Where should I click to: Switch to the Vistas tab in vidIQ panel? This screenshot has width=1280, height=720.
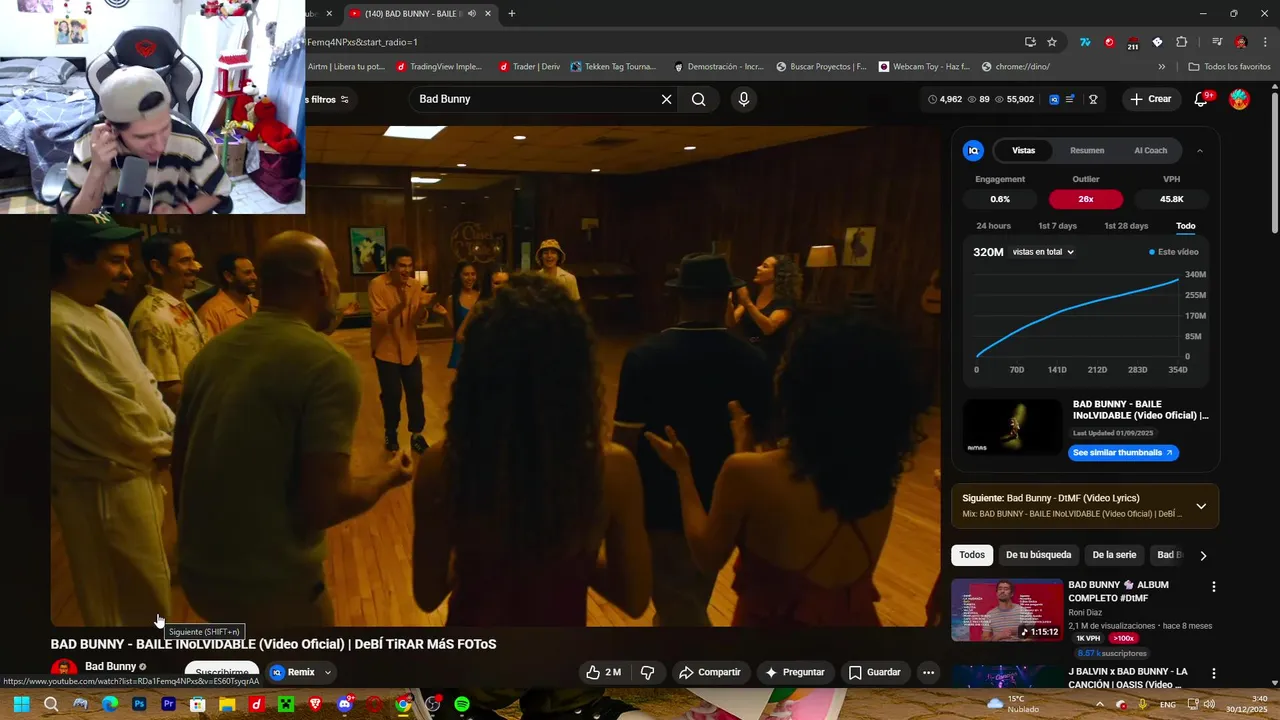1024,150
